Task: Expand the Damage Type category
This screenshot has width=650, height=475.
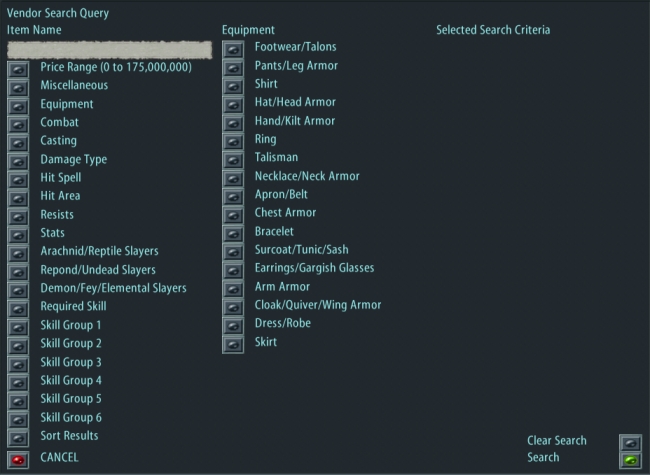Action: [18, 162]
